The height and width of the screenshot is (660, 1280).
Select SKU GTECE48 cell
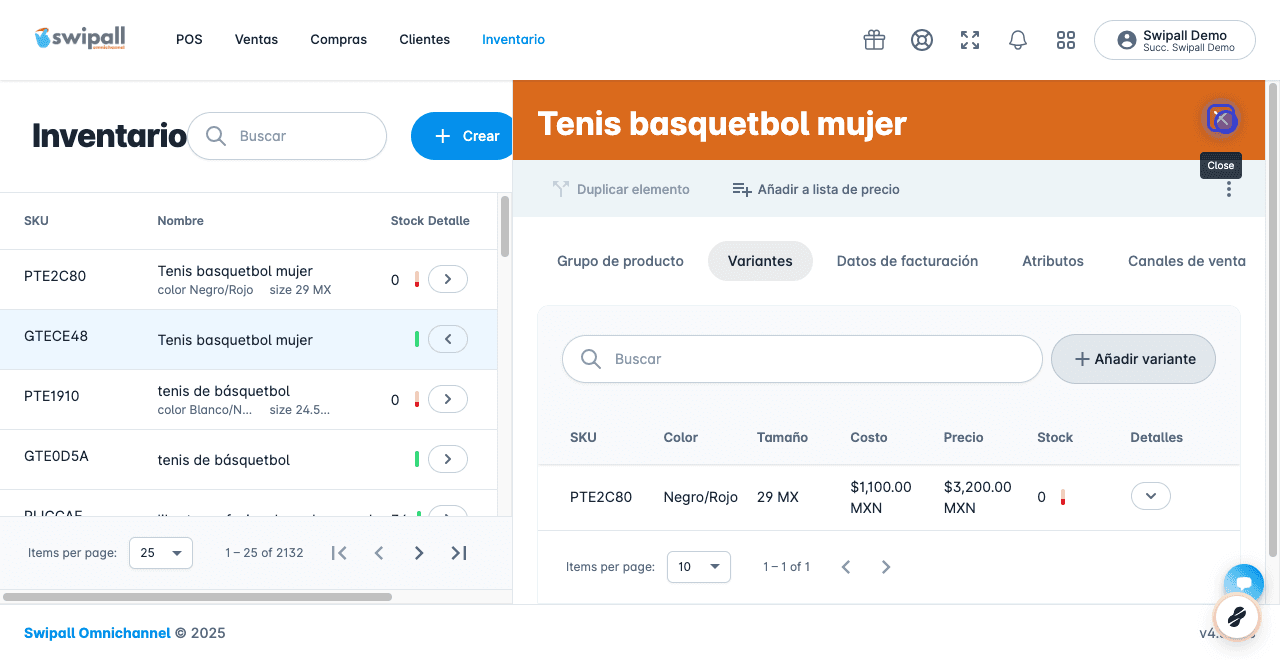pyautogui.click(x=56, y=336)
